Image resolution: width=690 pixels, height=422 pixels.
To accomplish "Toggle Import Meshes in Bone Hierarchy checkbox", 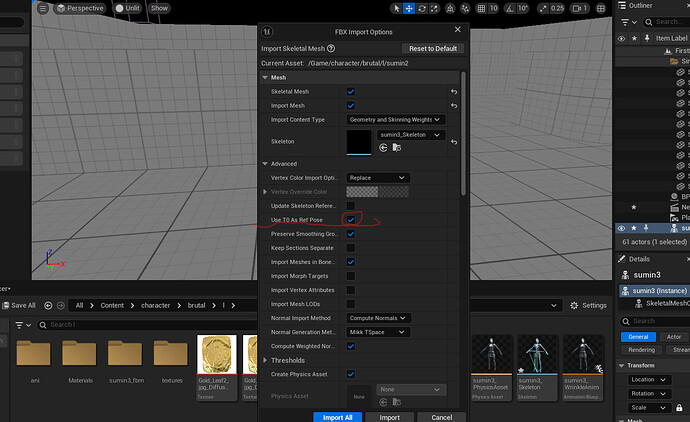I will click(351, 262).
